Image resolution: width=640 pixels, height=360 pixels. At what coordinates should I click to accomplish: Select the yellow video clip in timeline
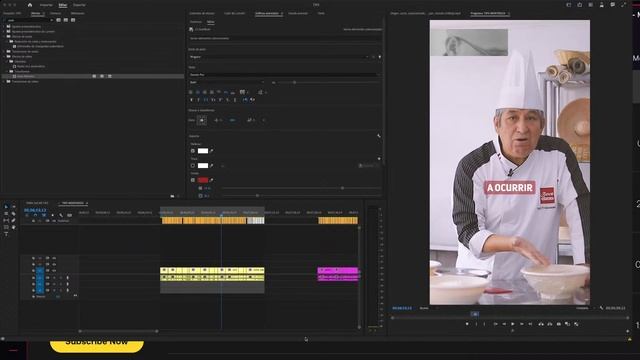point(212,270)
